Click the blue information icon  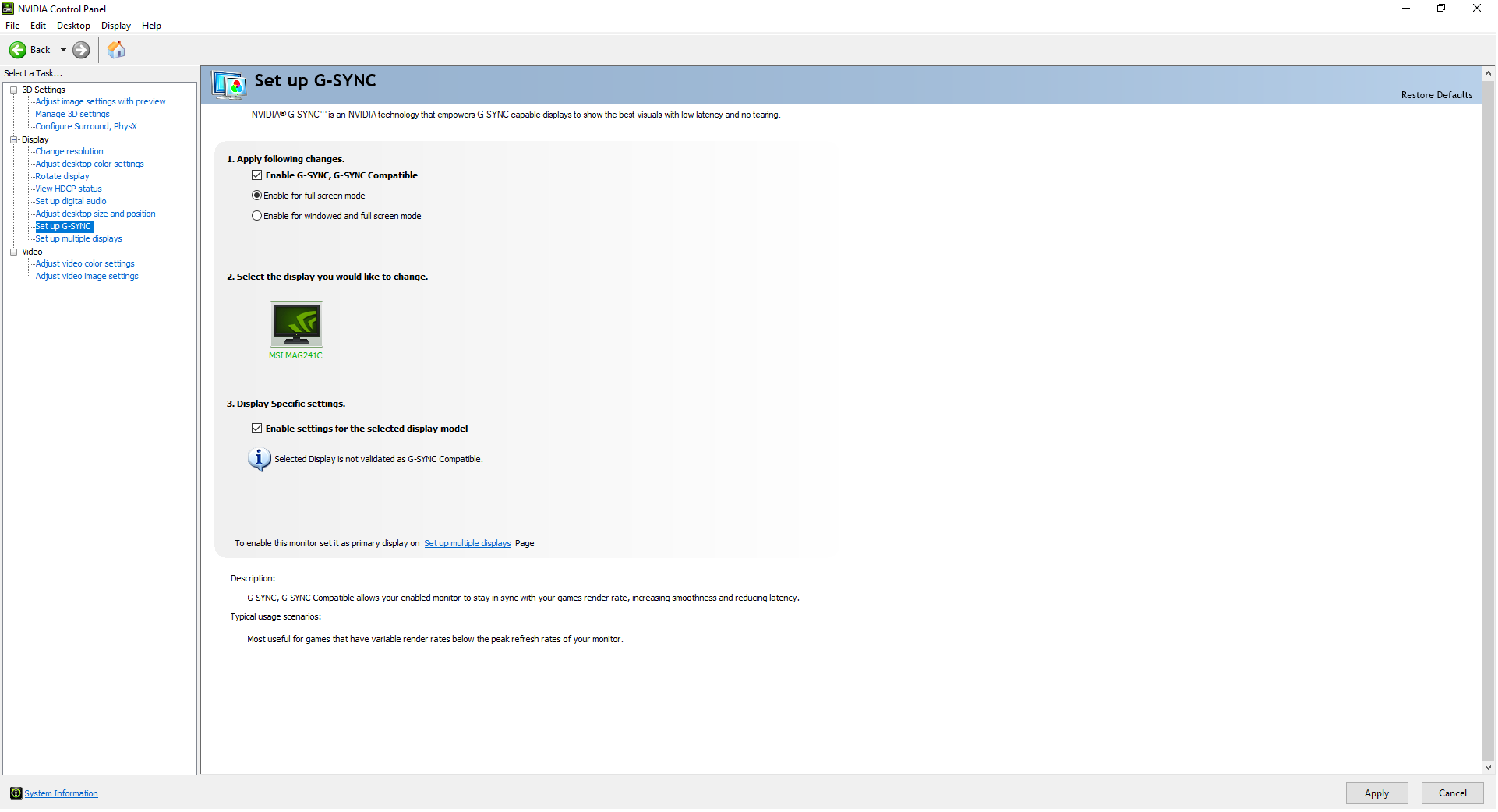tap(259, 460)
